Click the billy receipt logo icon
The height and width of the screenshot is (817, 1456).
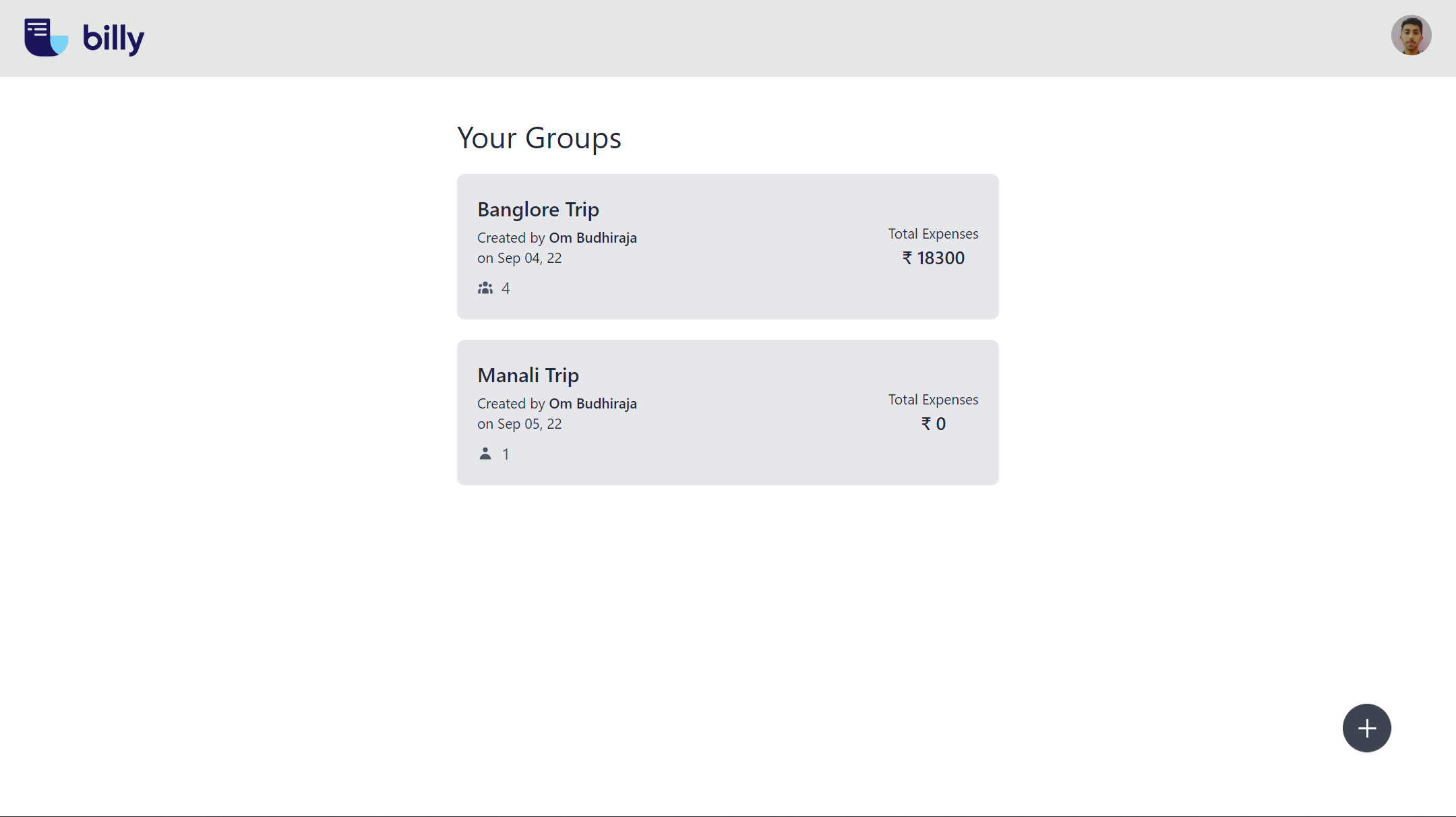click(46, 38)
